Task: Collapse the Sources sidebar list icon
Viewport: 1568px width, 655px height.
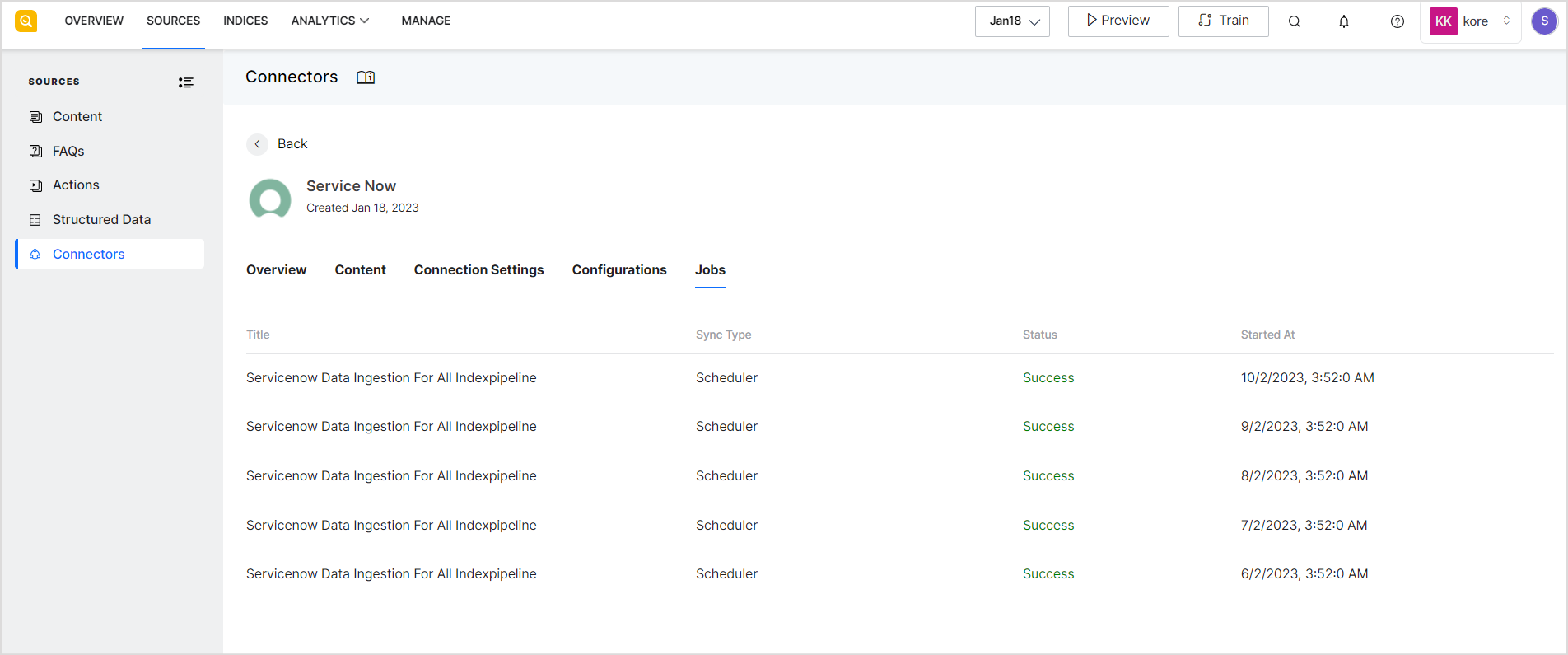Action: [x=186, y=82]
